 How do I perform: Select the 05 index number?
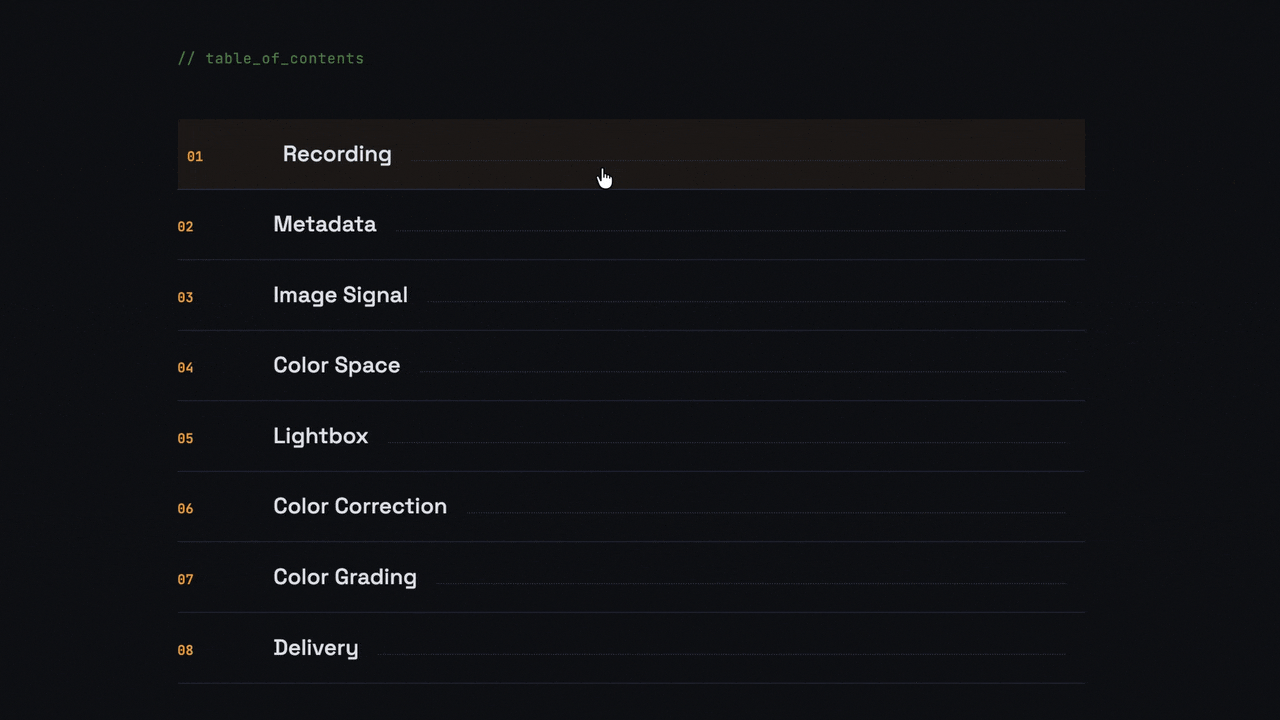click(x=185, y=438)
